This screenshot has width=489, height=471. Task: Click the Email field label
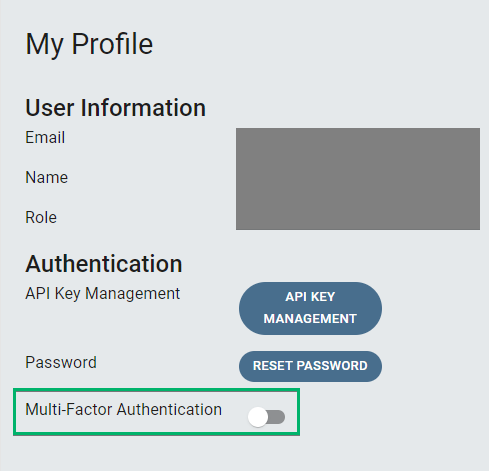(45, 137)
